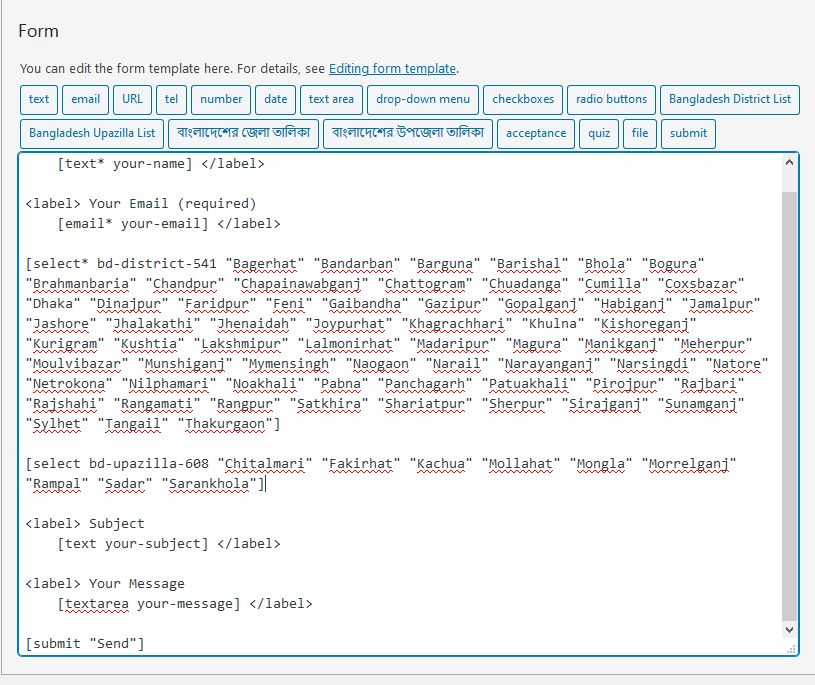Click "Rajshahi" in the district list

pyautogui.click(x=65, y=404)
